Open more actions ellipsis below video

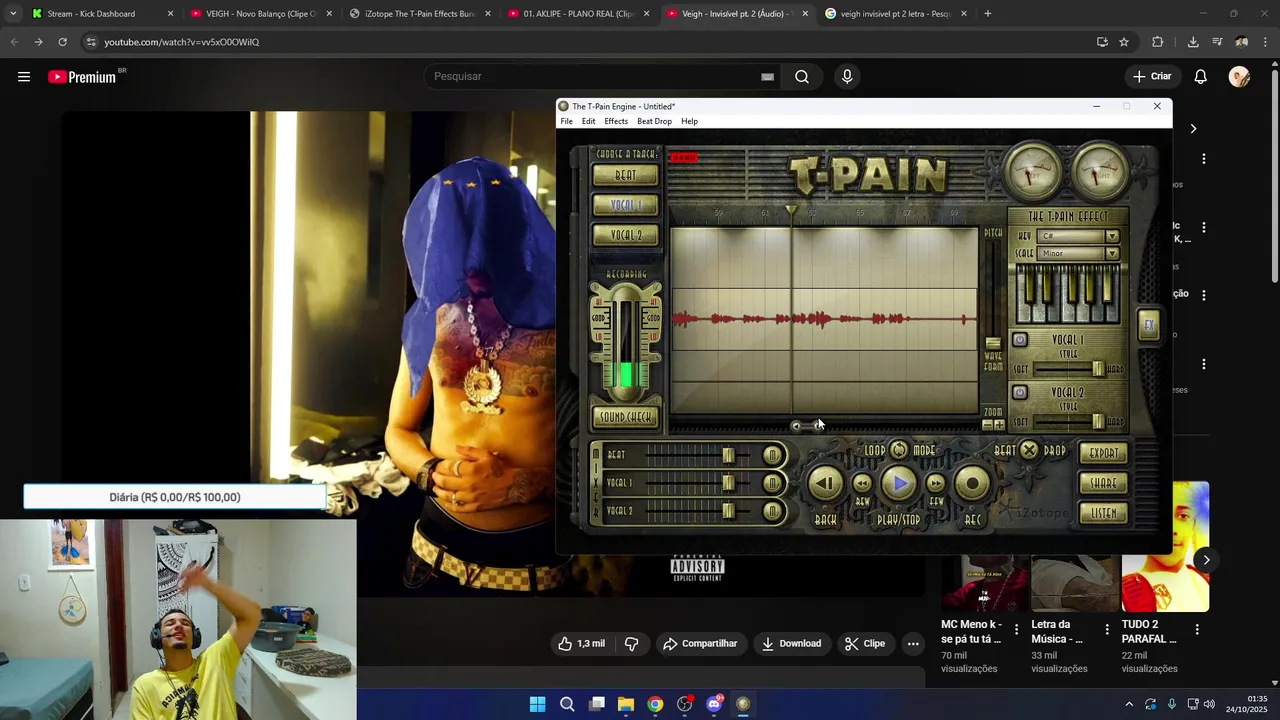click(x=913, y=644)
